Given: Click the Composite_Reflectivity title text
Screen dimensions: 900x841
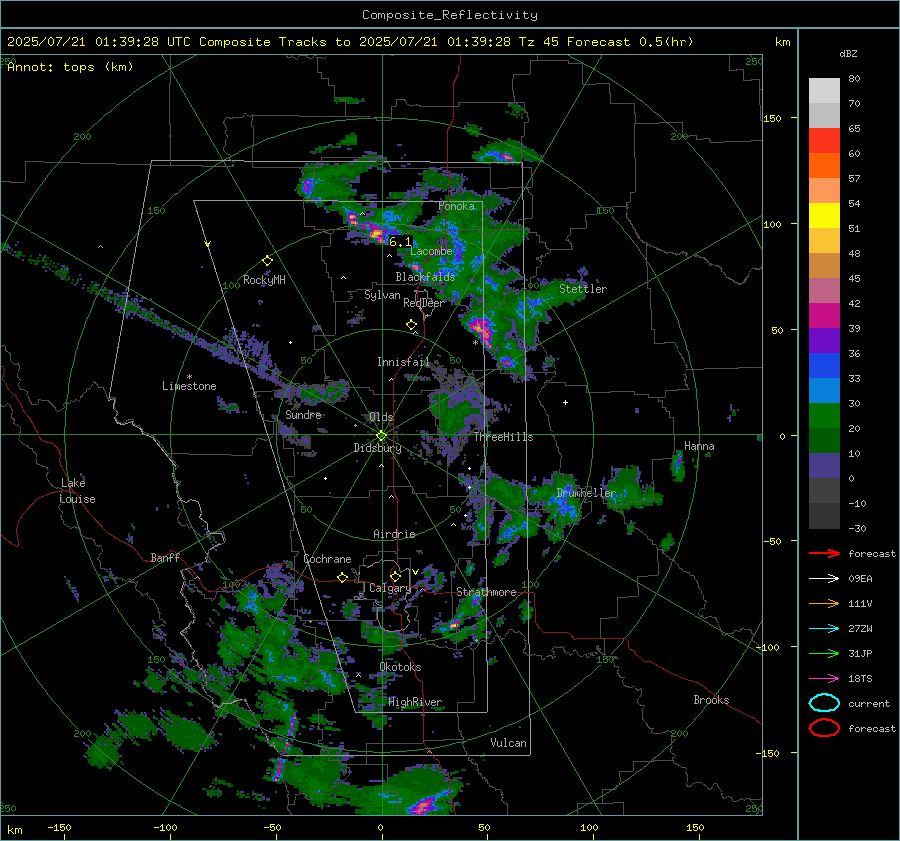Looking at the screenshot, I should coord(450,15).
